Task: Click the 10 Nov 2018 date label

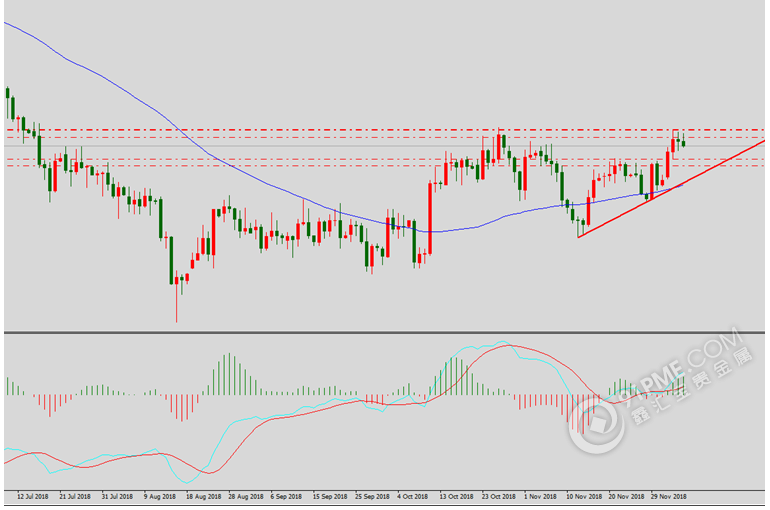Action: (x=583, y=496)
